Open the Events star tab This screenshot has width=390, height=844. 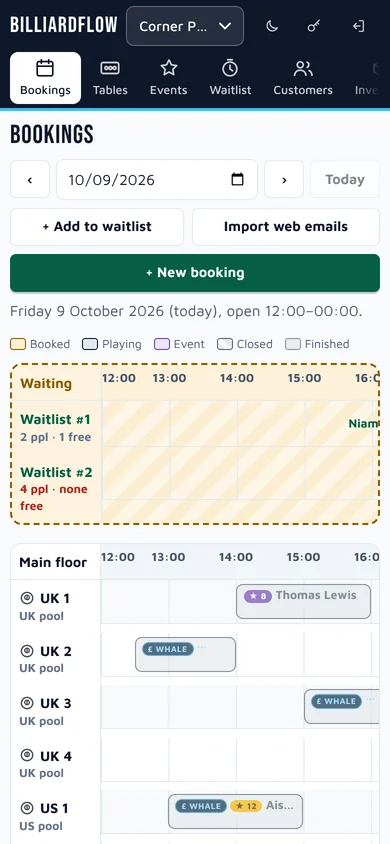click(x=168, y=78)
